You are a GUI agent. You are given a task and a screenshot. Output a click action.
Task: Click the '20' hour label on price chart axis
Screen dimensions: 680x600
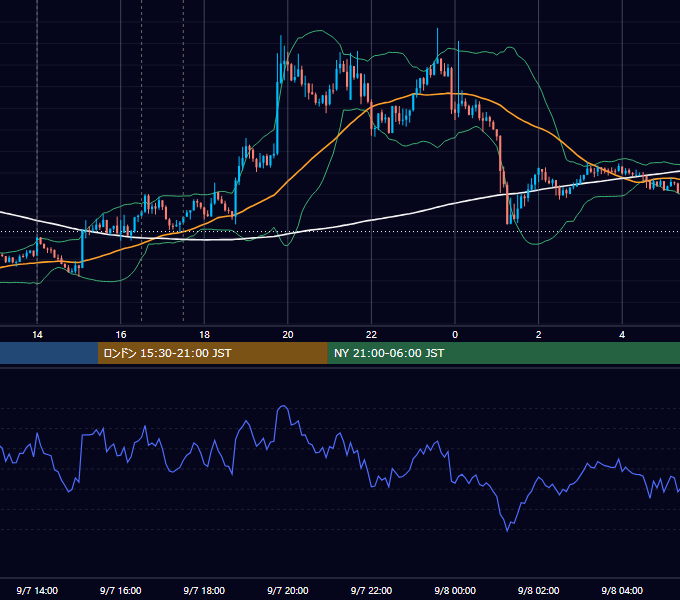(x=288, y=335)
